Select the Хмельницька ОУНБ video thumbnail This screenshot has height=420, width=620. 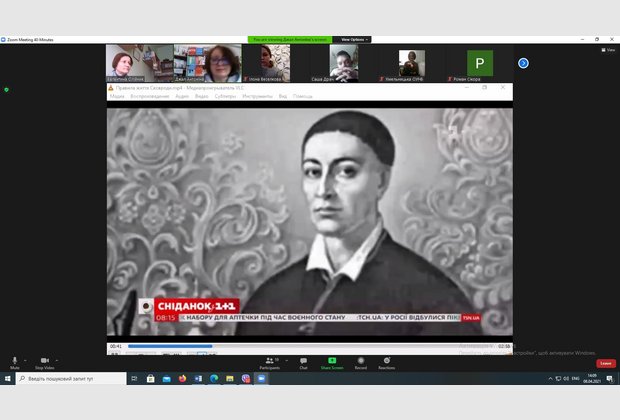click(x=412, y=63)
